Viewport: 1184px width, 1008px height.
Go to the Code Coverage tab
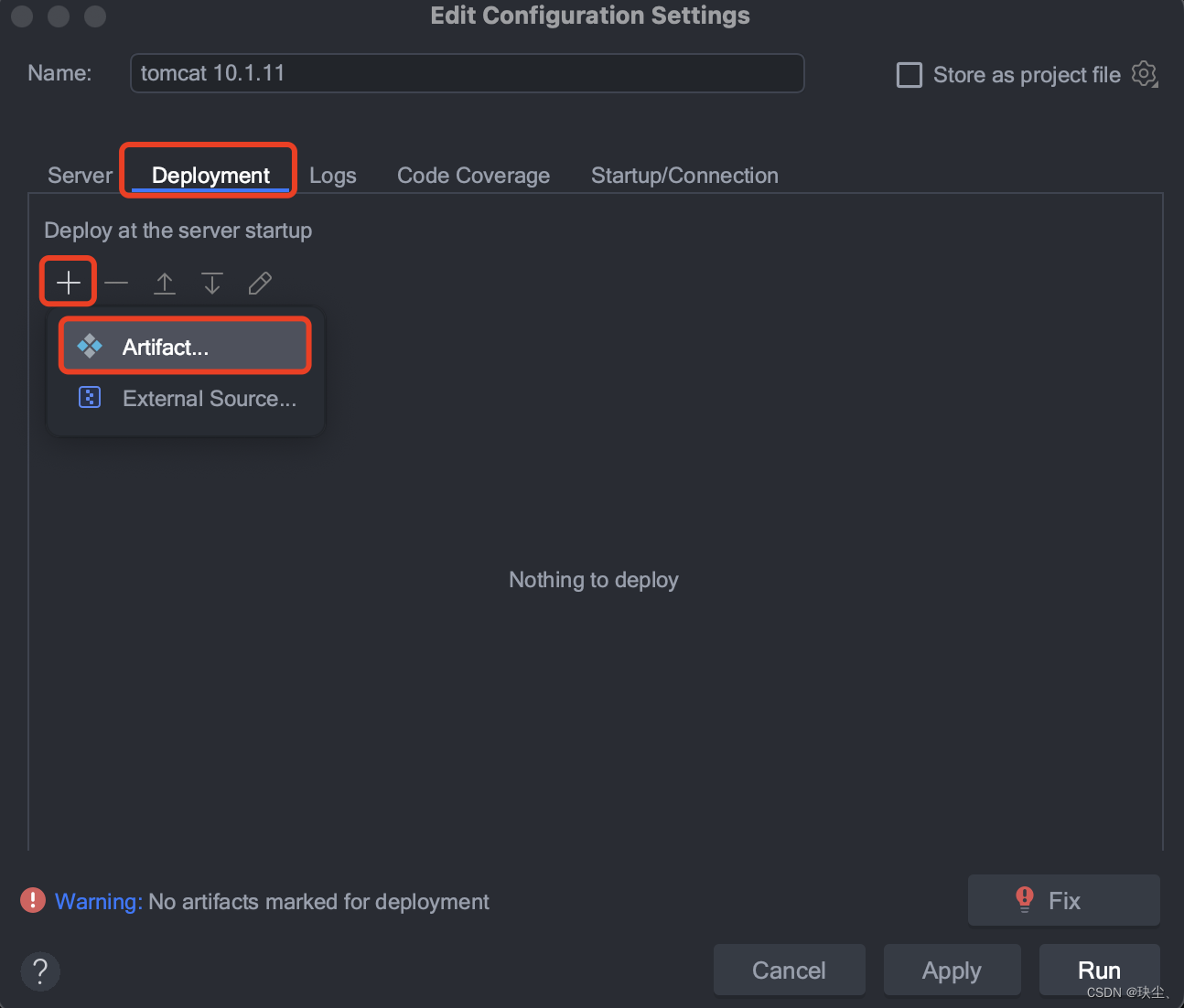coord(473,176)
